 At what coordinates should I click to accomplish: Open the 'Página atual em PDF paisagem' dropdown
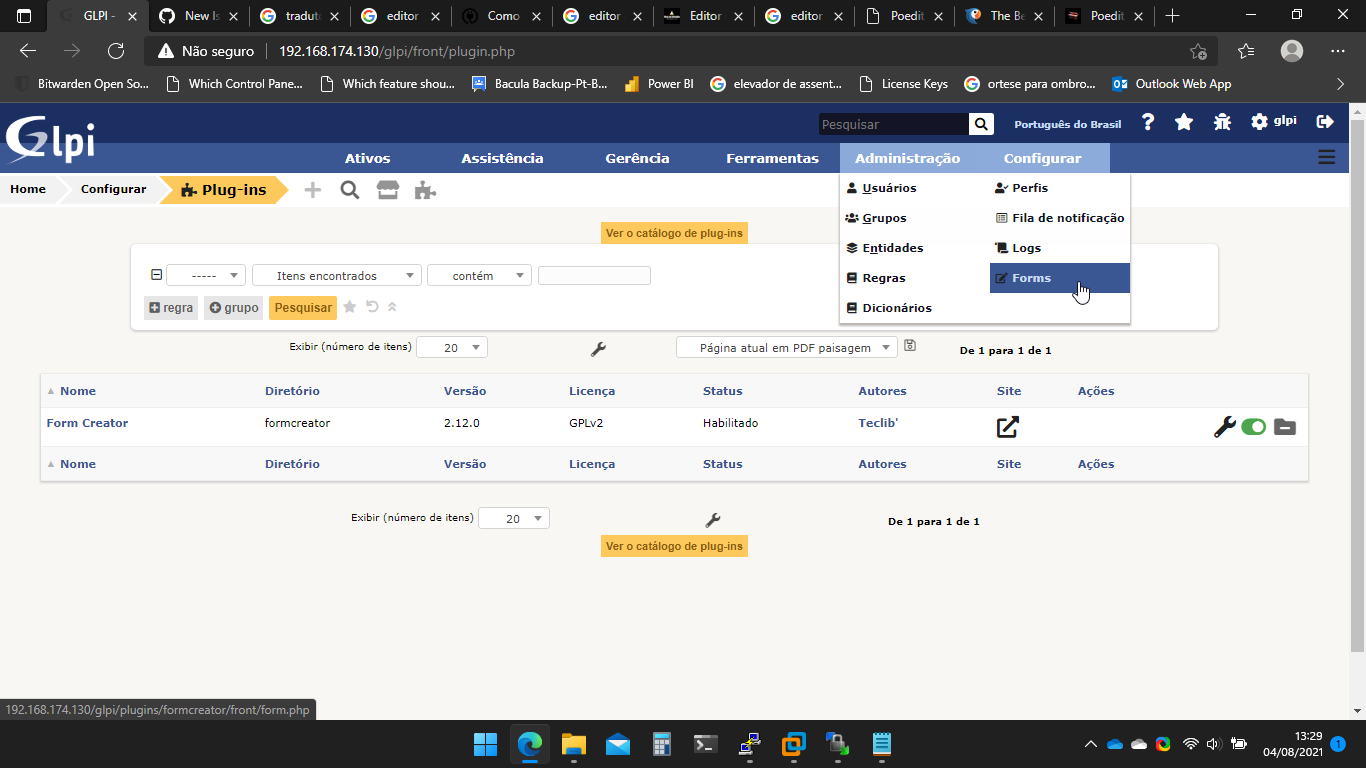pyautogui.click(x=786, y=347)
